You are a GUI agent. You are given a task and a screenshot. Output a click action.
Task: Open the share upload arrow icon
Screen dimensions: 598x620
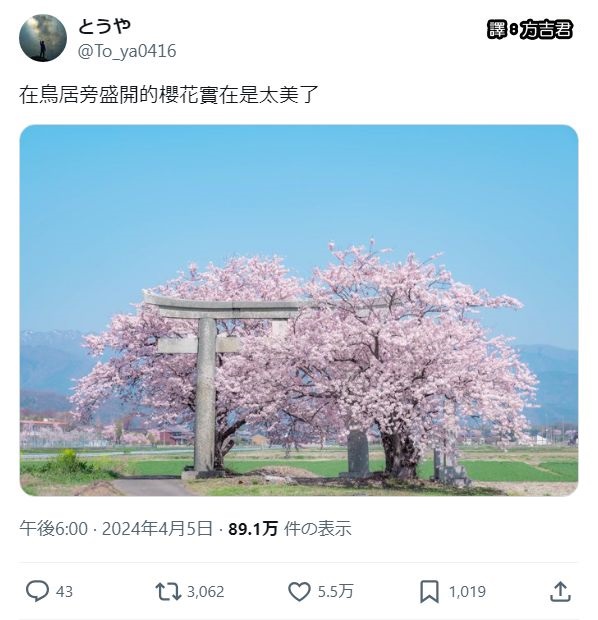click(x=560, y=592)
